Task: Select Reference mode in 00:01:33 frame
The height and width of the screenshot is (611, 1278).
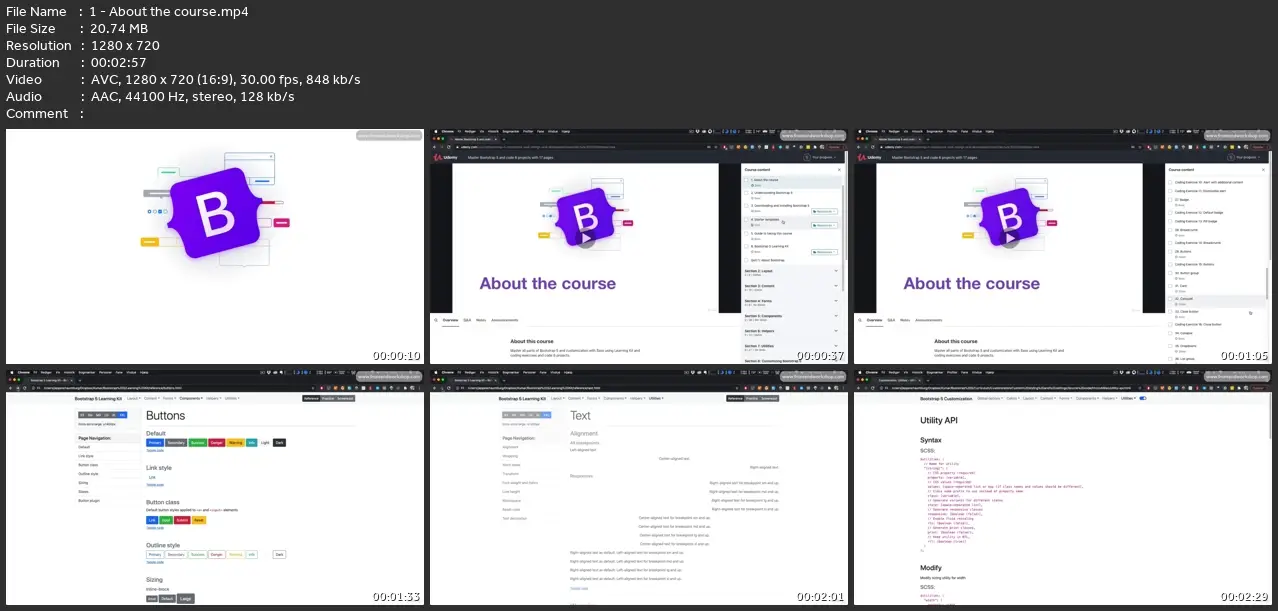Action: click(311, 398)
